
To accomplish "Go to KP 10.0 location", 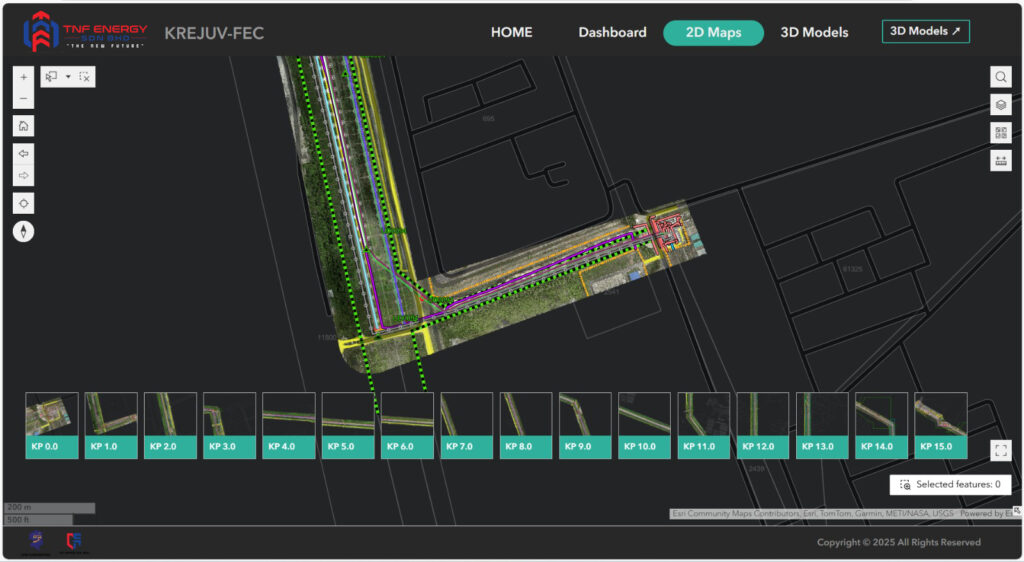I will [645, 426].
